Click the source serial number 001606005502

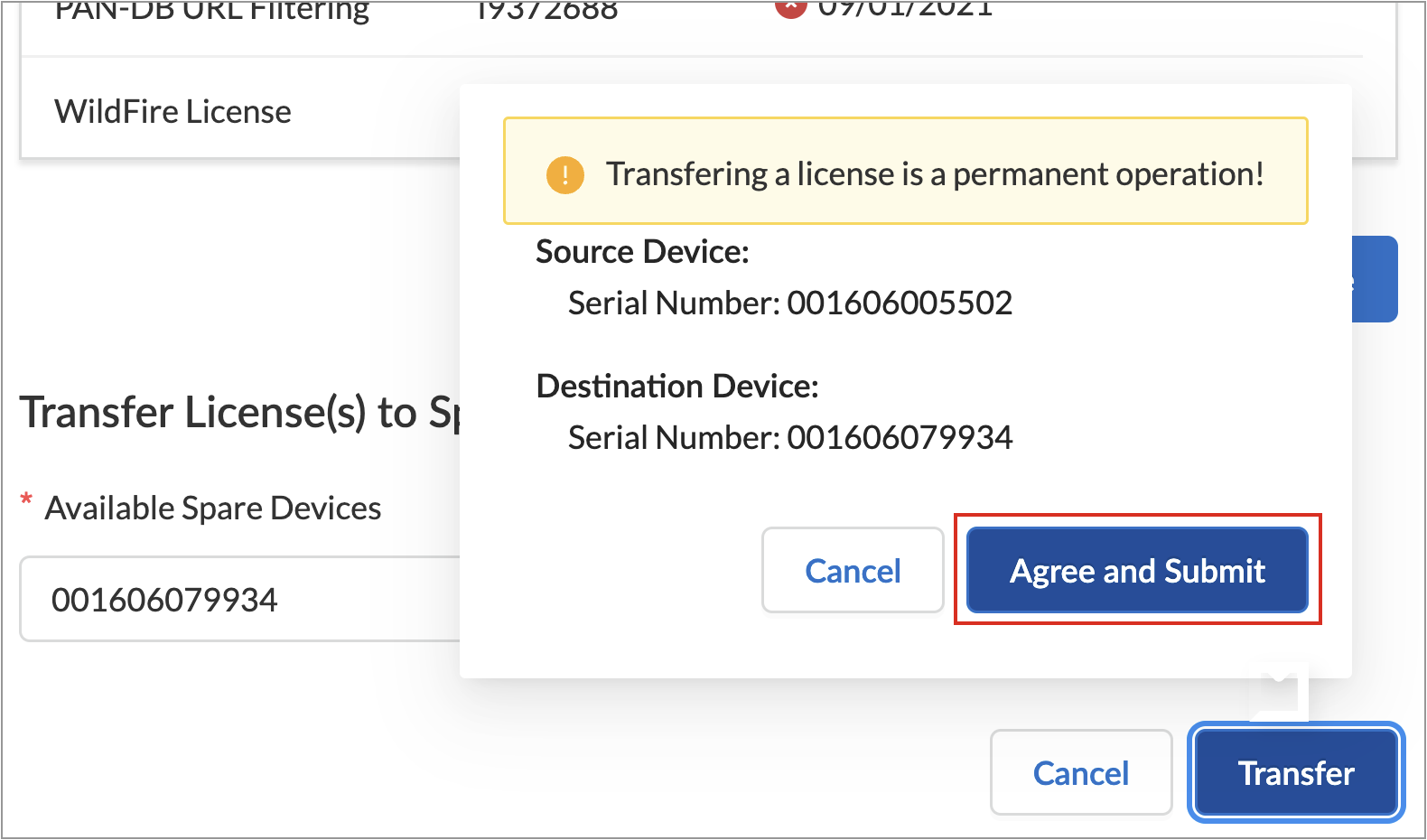900,303
